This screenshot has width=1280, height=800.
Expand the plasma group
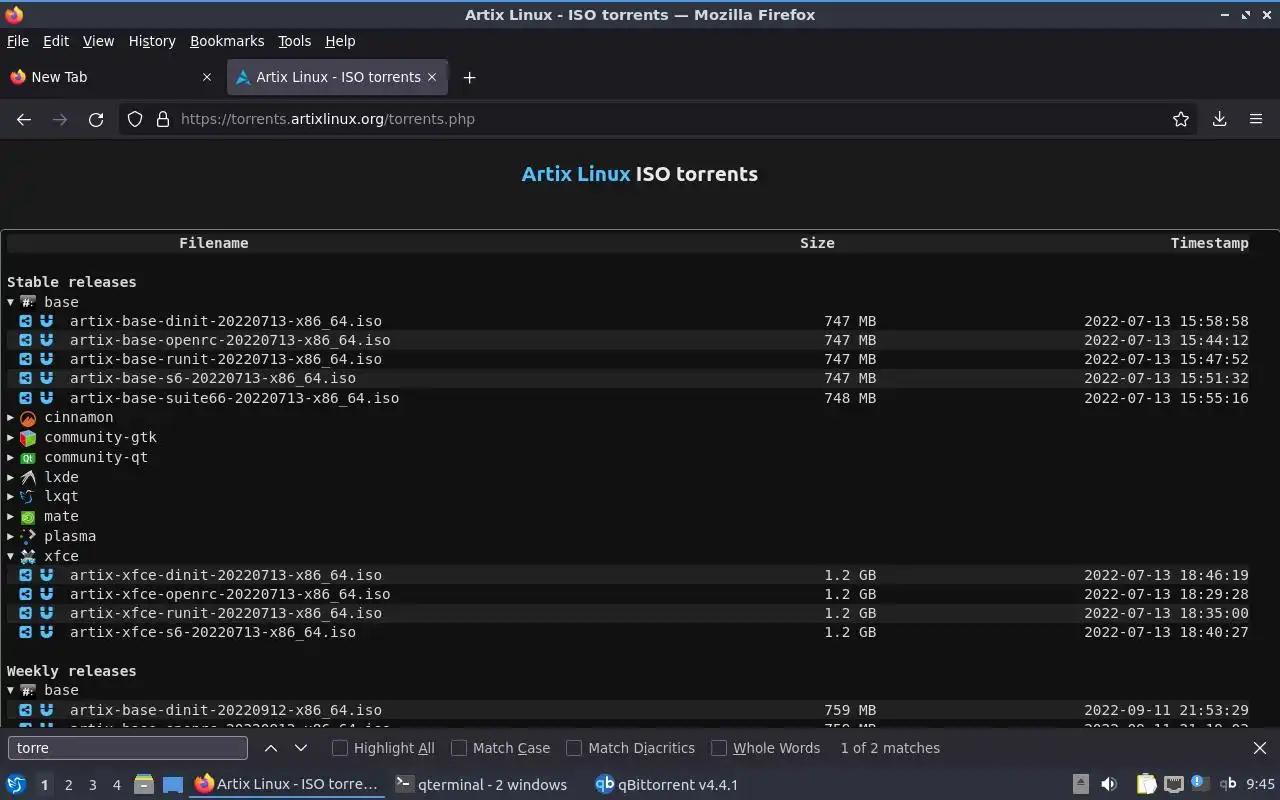tap(11, 536)
